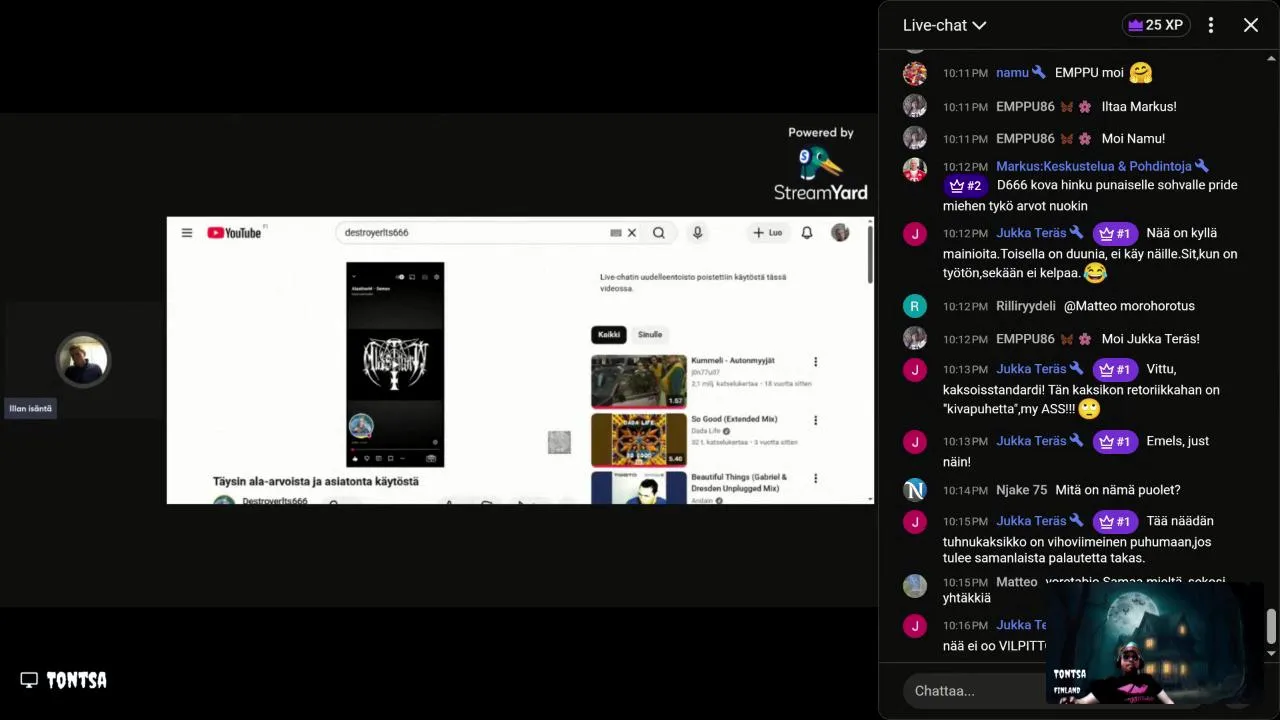1280x720 pixels.
Task: Open the DestroyerIts666 channel name
Action: pos(275,500)
